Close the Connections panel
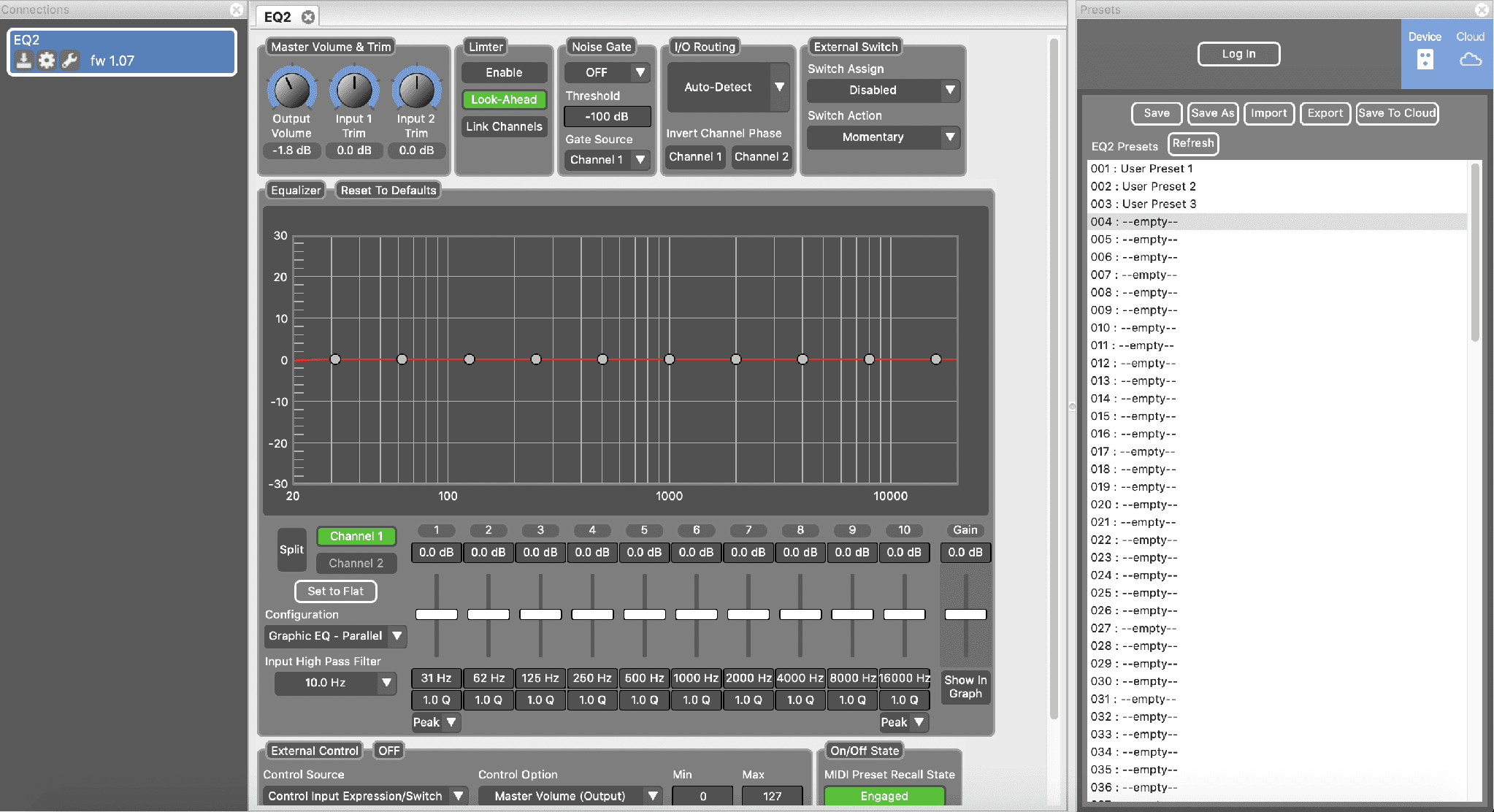 tap(236, 9)
